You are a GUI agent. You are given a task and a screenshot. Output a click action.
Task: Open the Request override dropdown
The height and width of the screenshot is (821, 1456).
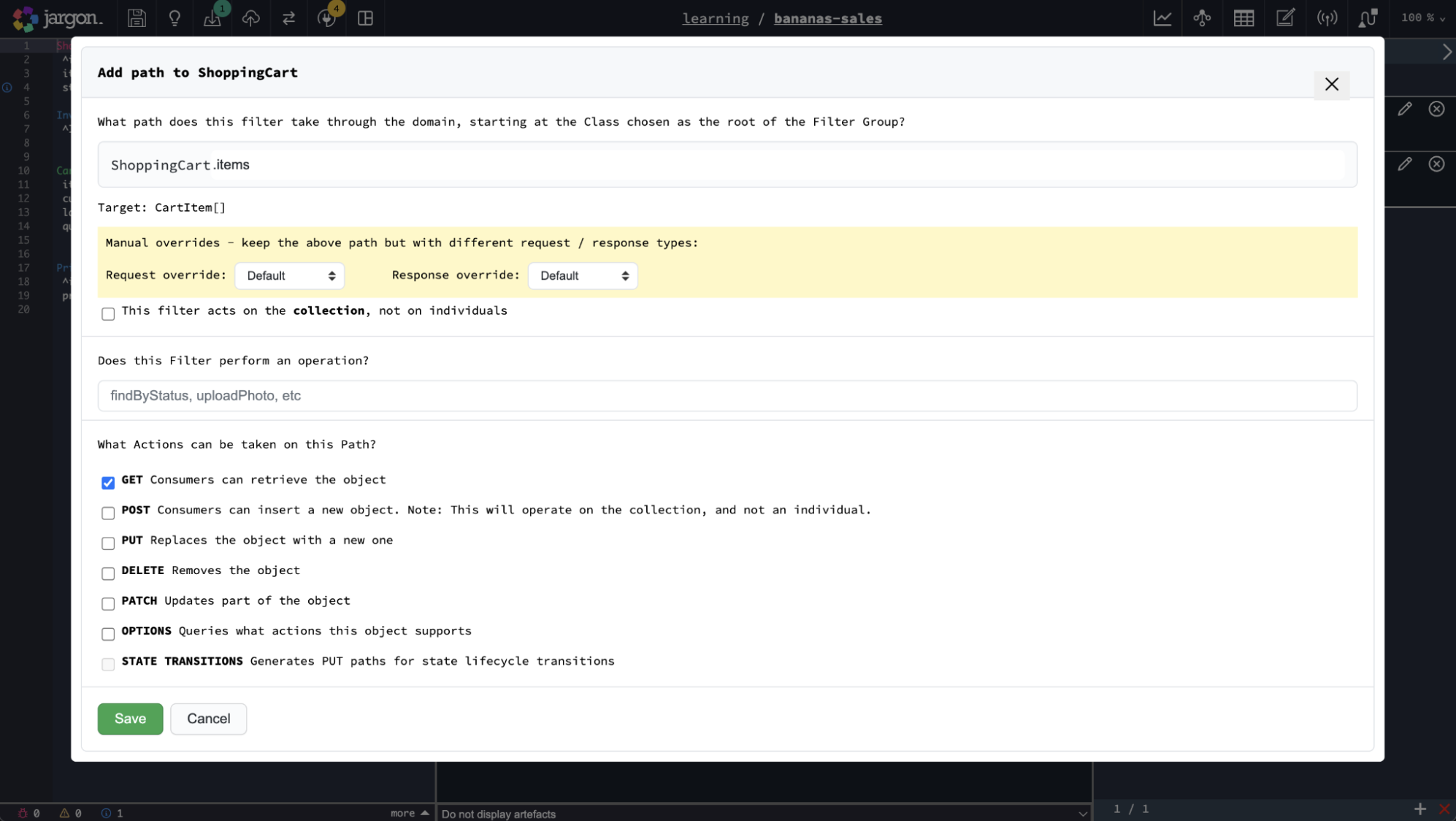[x=289, y=275]
